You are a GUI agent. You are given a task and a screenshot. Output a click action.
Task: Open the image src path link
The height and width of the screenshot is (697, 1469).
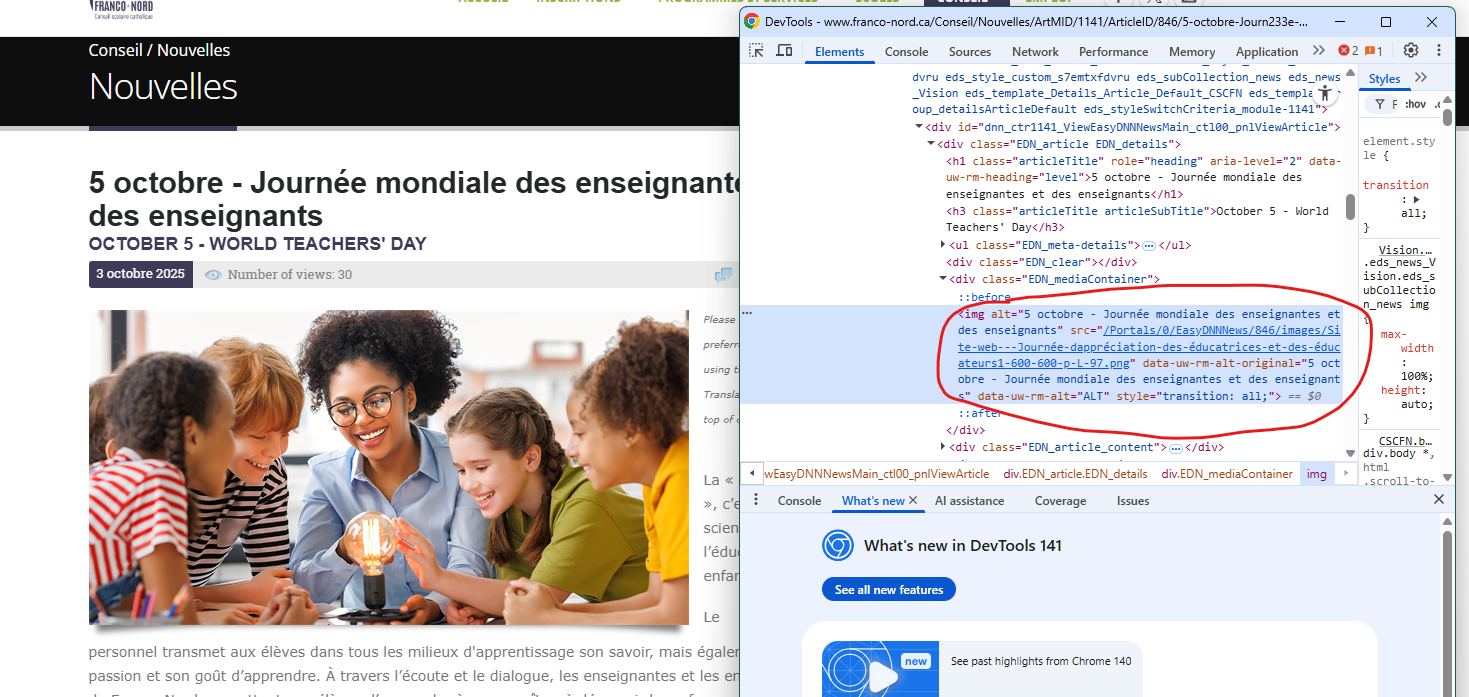coord(1150,346)
